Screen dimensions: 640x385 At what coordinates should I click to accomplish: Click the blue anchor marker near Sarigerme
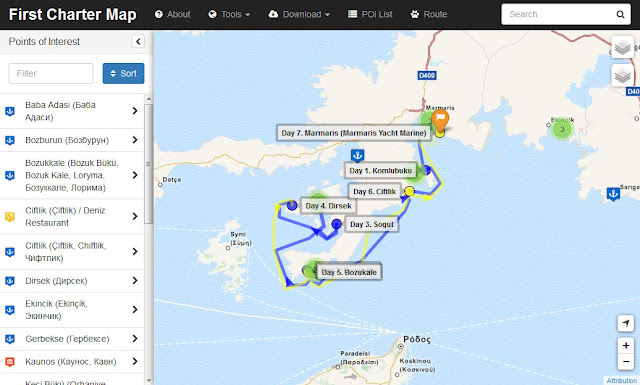pos(613,194)
